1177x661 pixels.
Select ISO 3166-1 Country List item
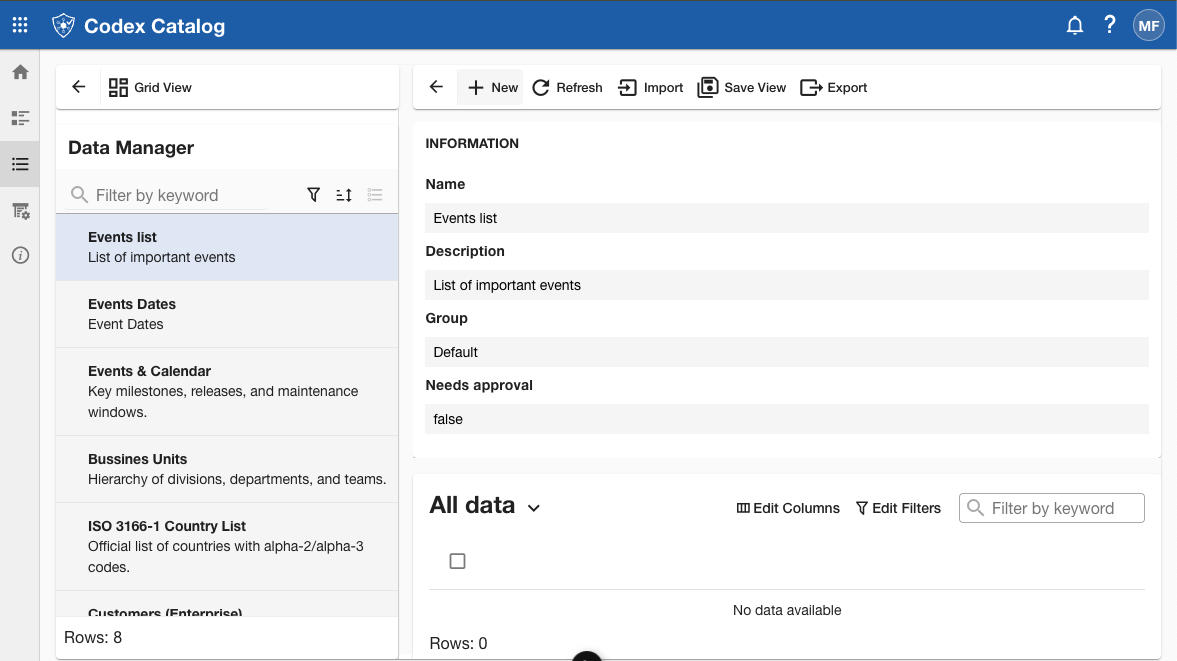tap(227, 546)
